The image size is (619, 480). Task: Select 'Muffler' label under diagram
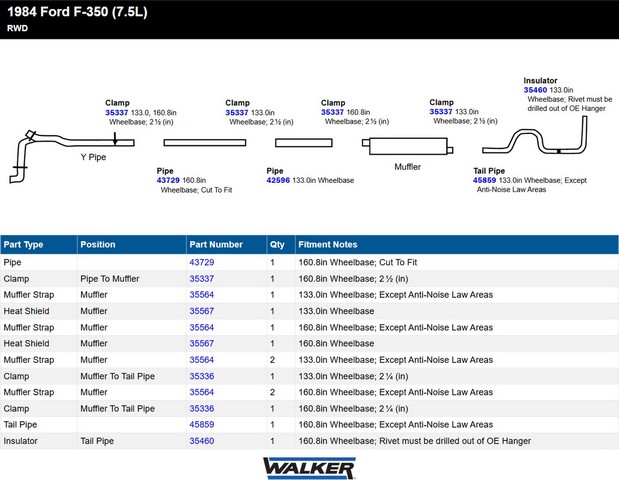pyautogui.click(x=407, y=167)
